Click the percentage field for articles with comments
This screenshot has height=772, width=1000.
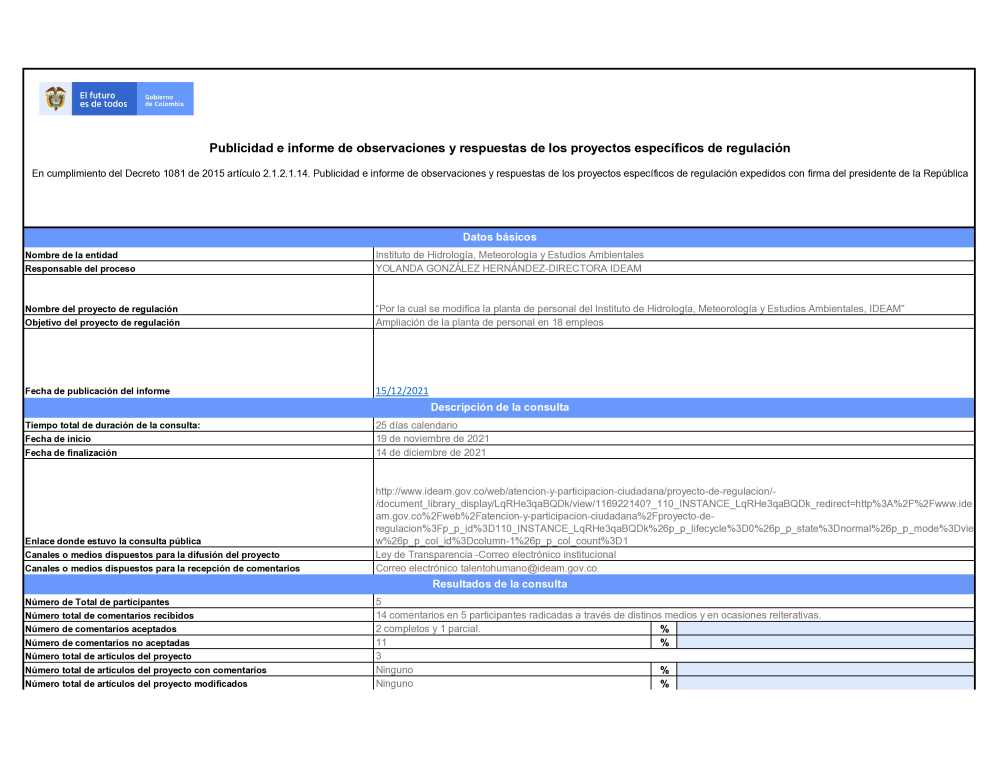click(824, 670)
